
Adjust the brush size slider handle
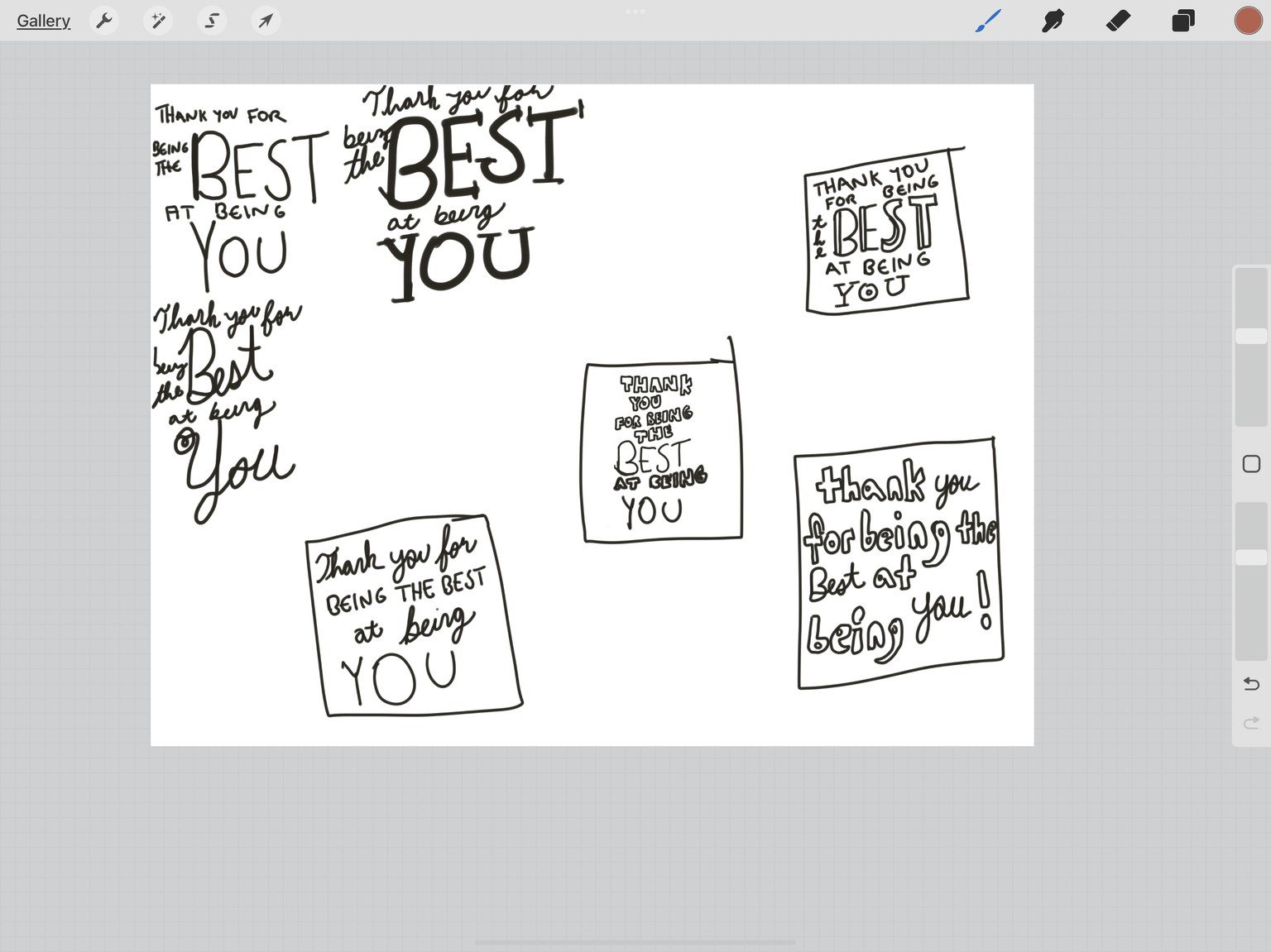point(1251,336)
